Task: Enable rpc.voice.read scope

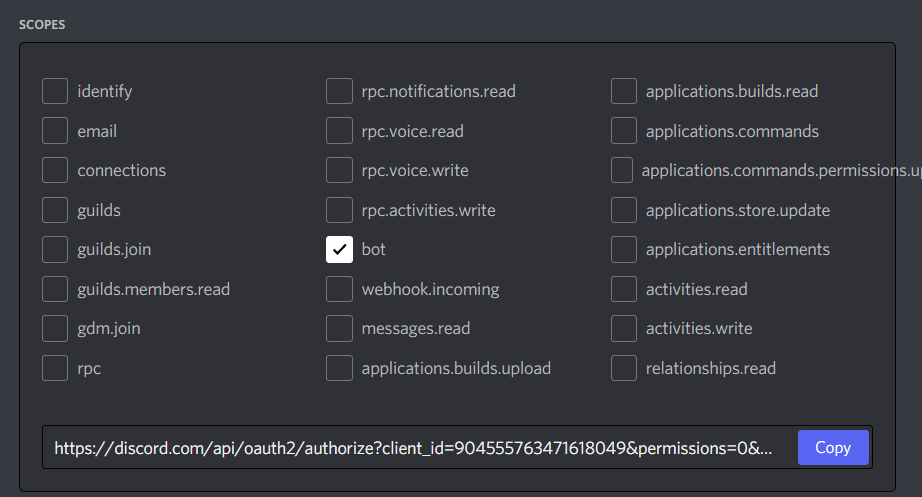Action: [x=339, y=131]
